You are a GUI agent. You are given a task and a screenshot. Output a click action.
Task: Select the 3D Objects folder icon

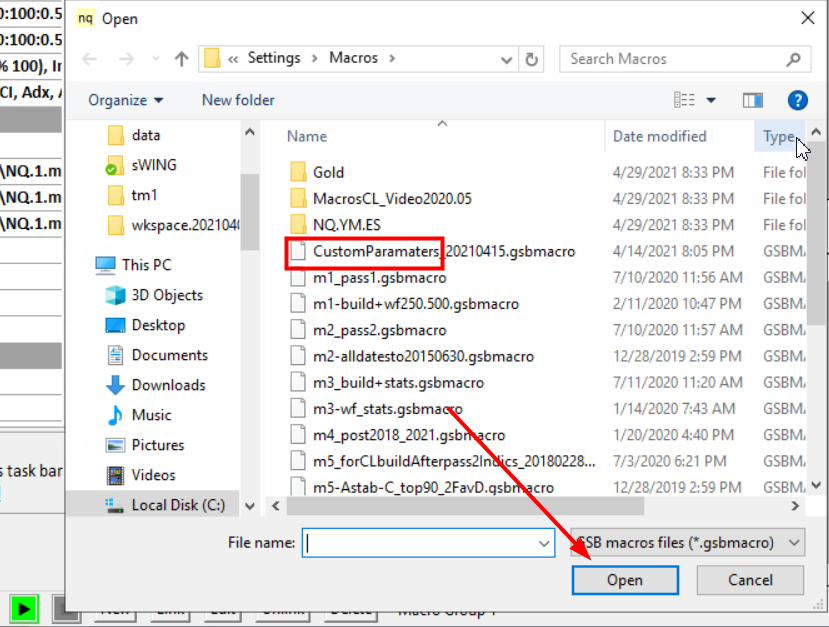pos(115,295)
